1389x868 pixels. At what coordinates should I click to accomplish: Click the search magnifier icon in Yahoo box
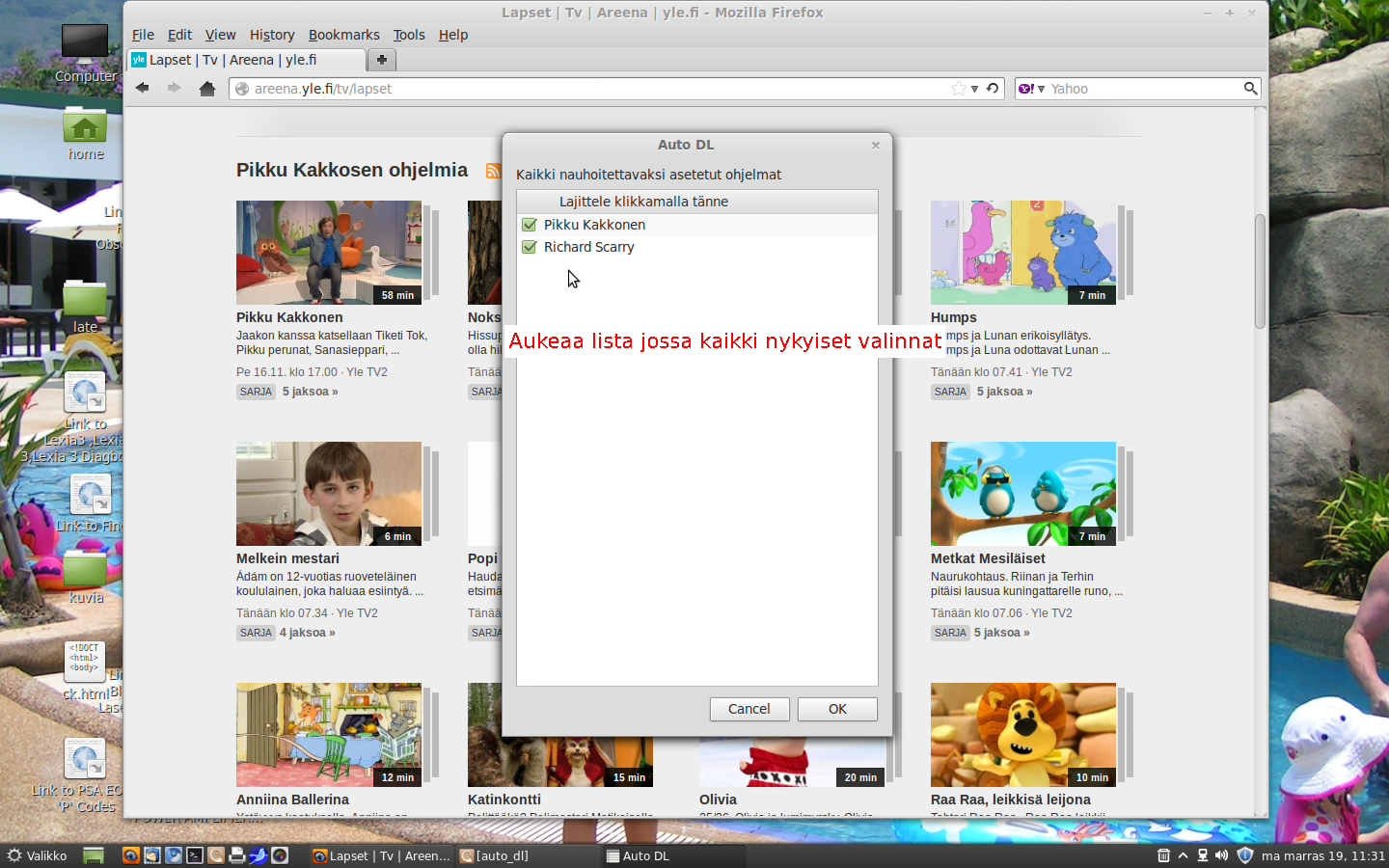[1250, 89]
